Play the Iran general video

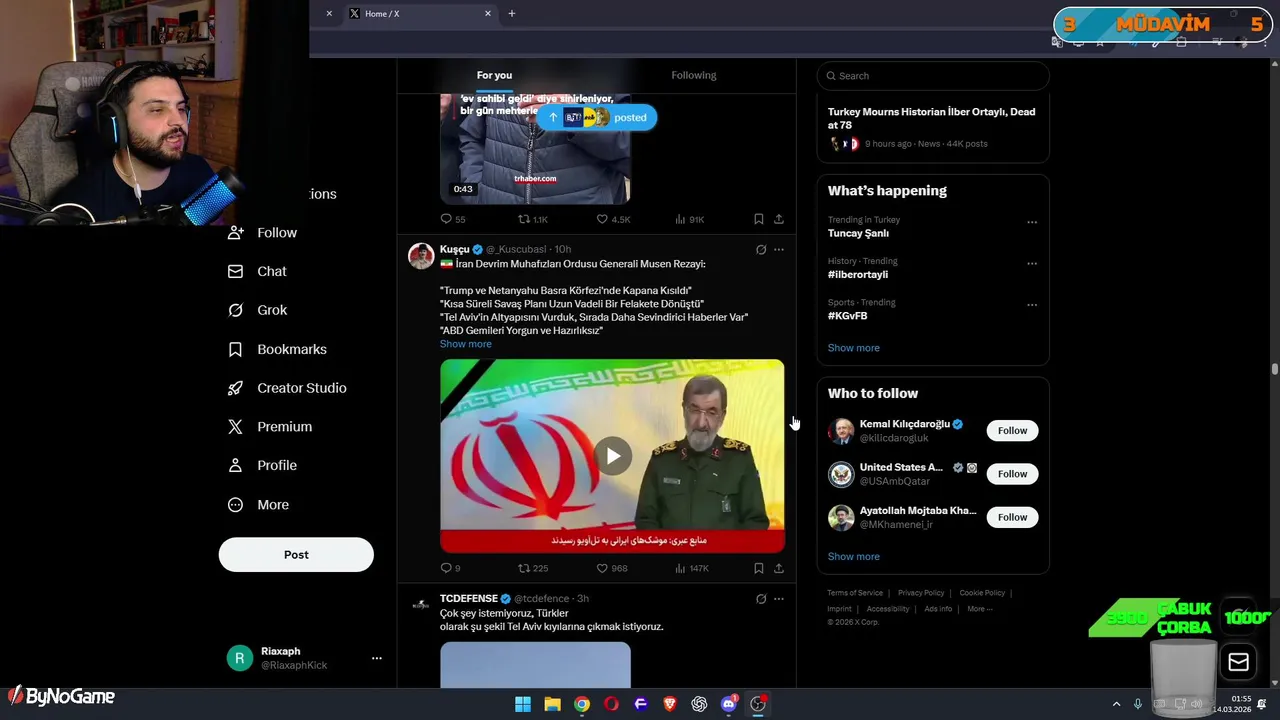tap(613, 456)
